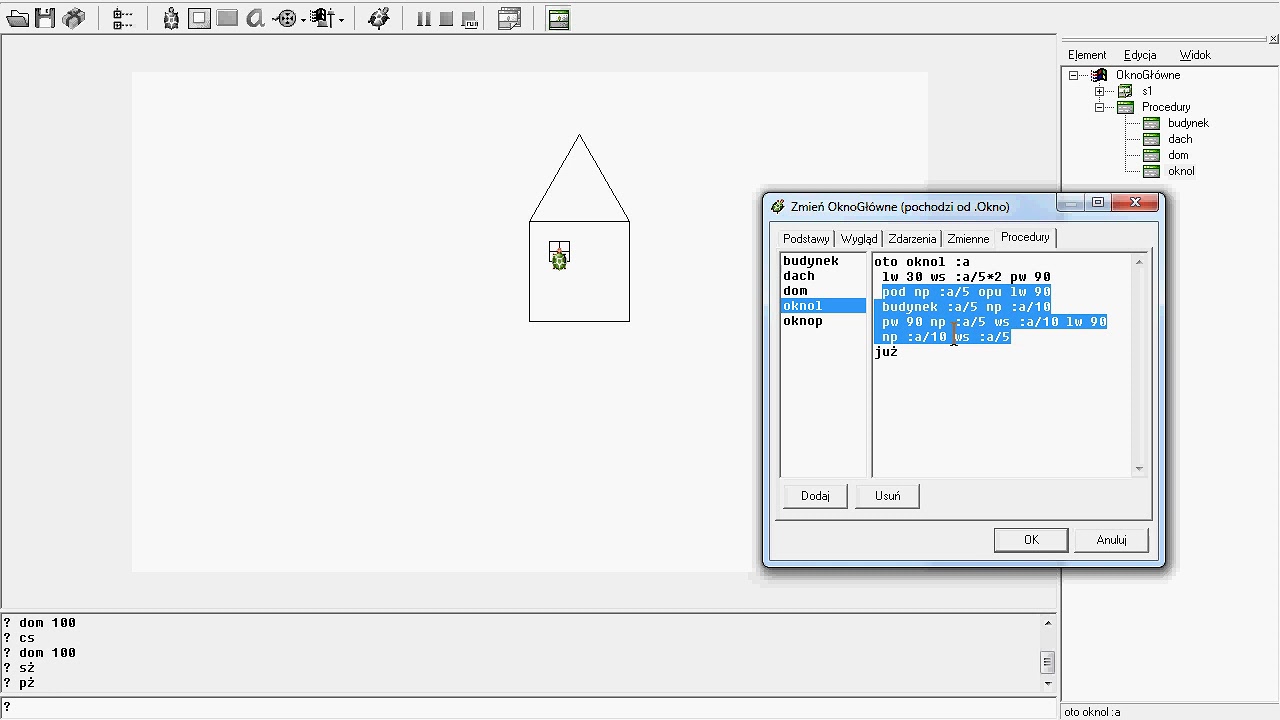Open a project with the folder icon
This screenshot has height=720, width=1280.
click(x=17, y=18)
